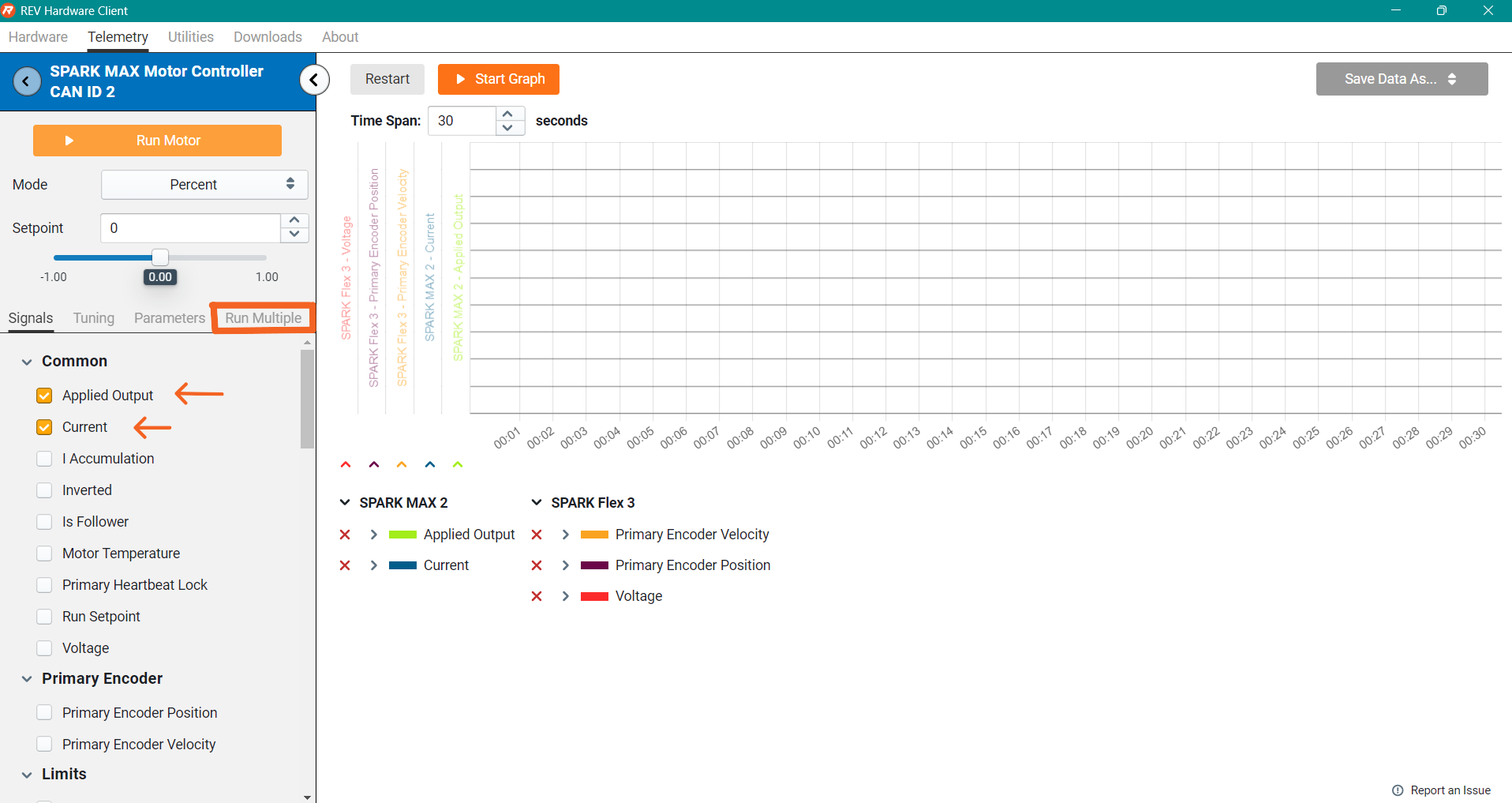
Task: Remove Voltage signal with red X
Action: click(x=537, y=596)
